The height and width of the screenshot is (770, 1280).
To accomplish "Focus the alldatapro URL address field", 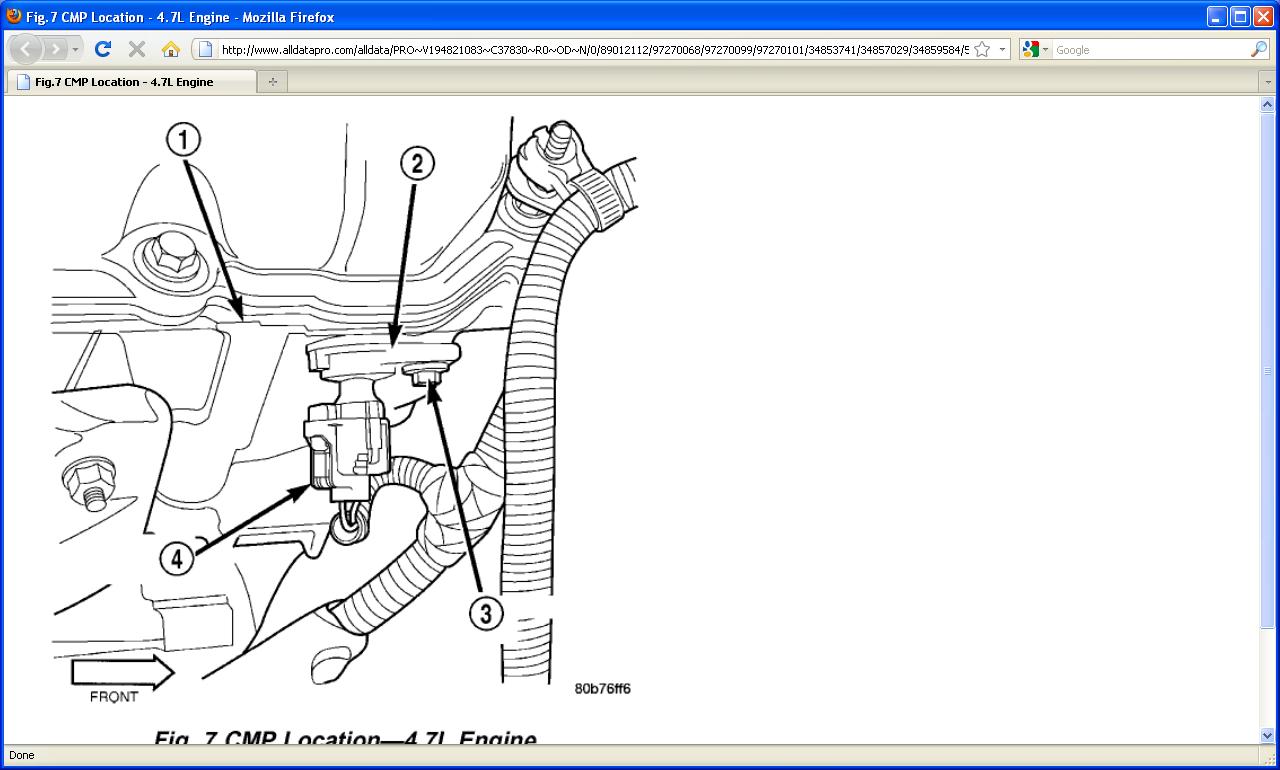I will click(594, 49).
